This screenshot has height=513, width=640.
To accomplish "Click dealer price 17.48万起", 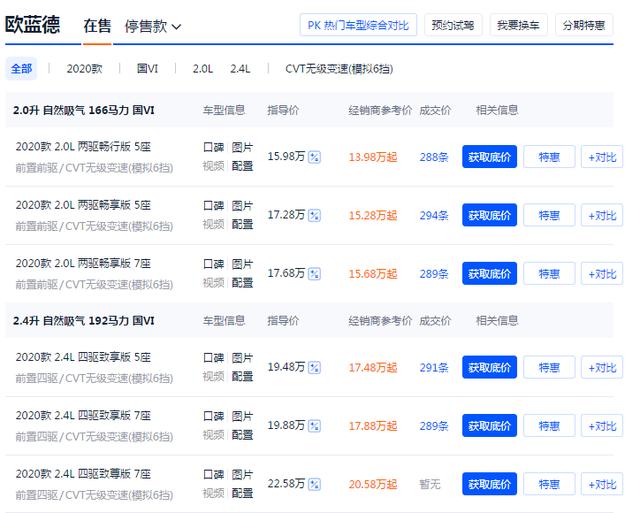I will pos(373,368).
